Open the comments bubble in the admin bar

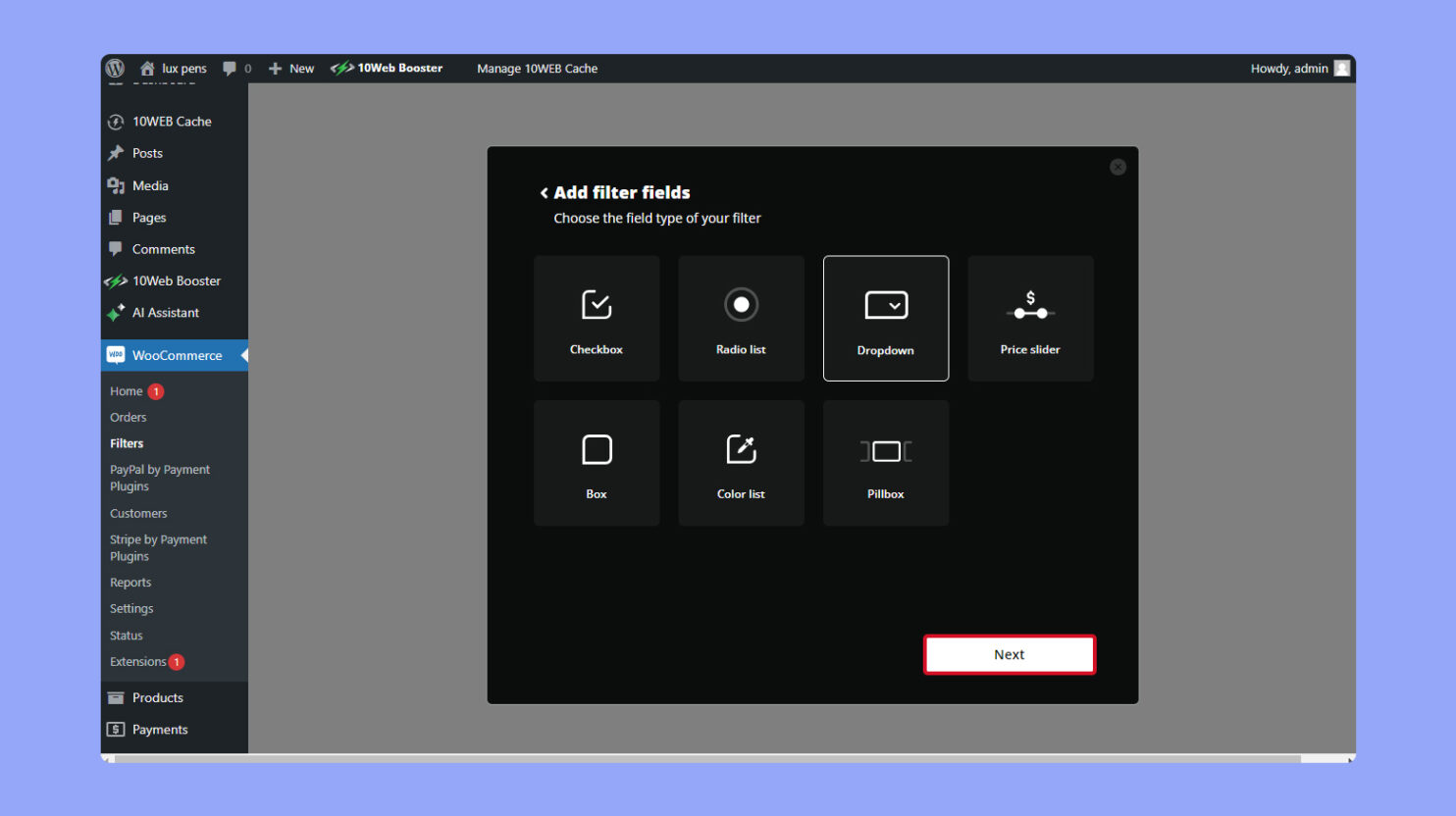point(234,68)
